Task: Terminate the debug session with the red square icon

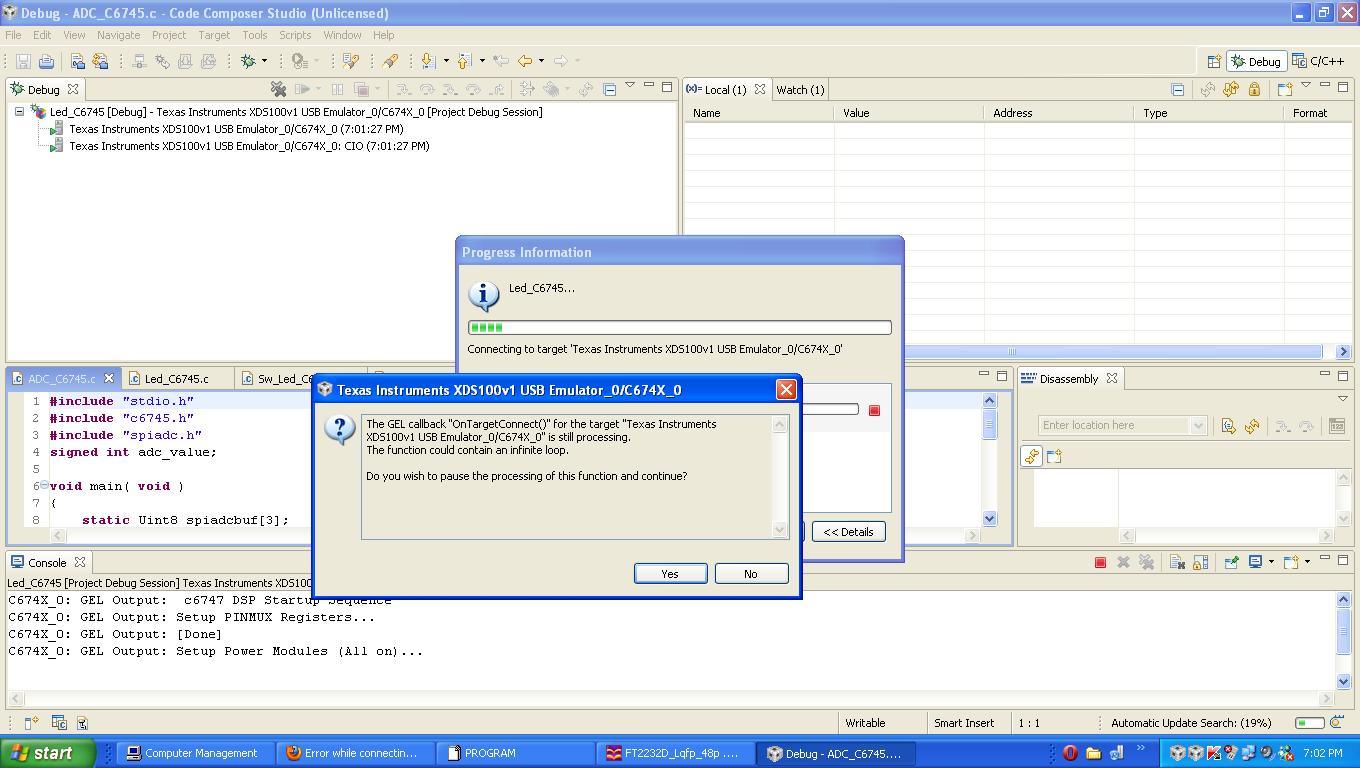Action: [x=1100, y=562]
